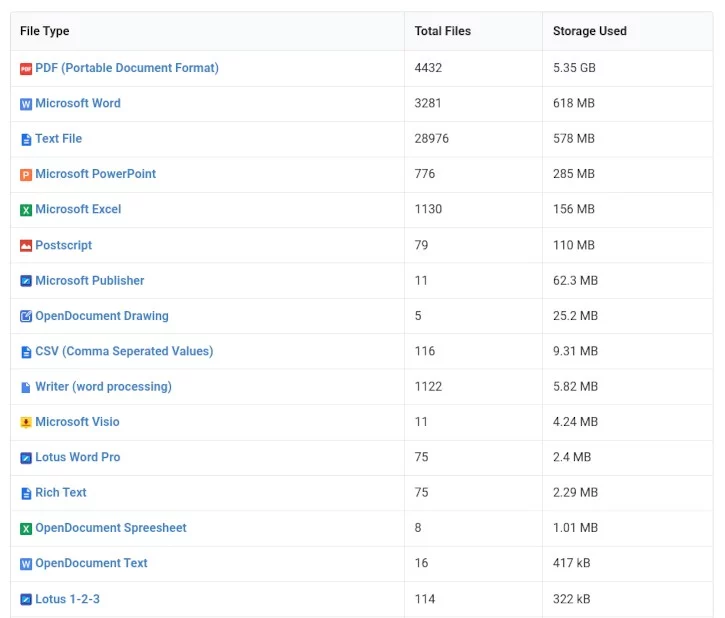The height and width of the screenshot is (618, 725).
Task: Open the Lotus Word Pro link
Action: click(x=78, y=457)
